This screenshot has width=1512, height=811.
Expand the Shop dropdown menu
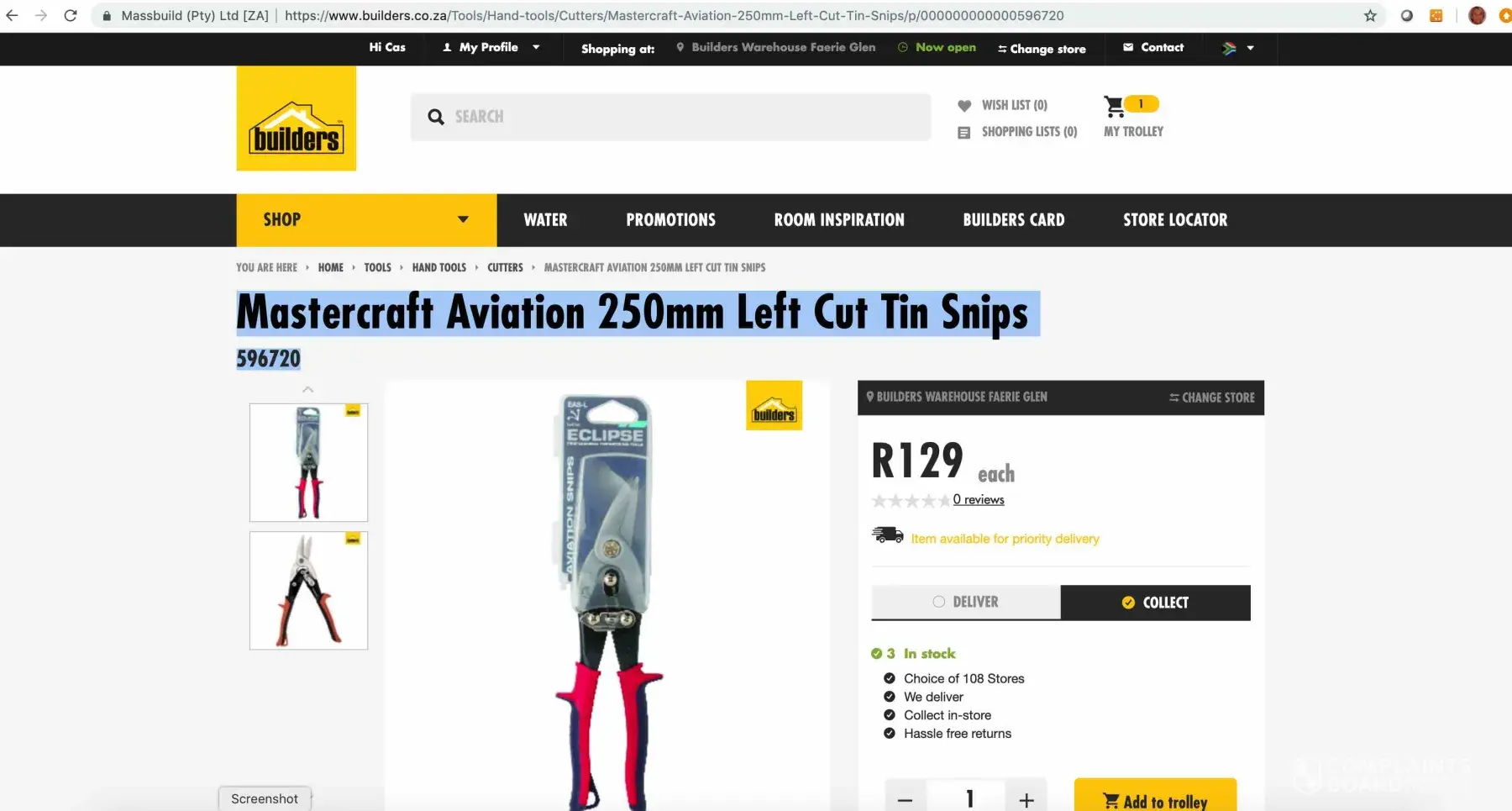[x=366, y=220]
